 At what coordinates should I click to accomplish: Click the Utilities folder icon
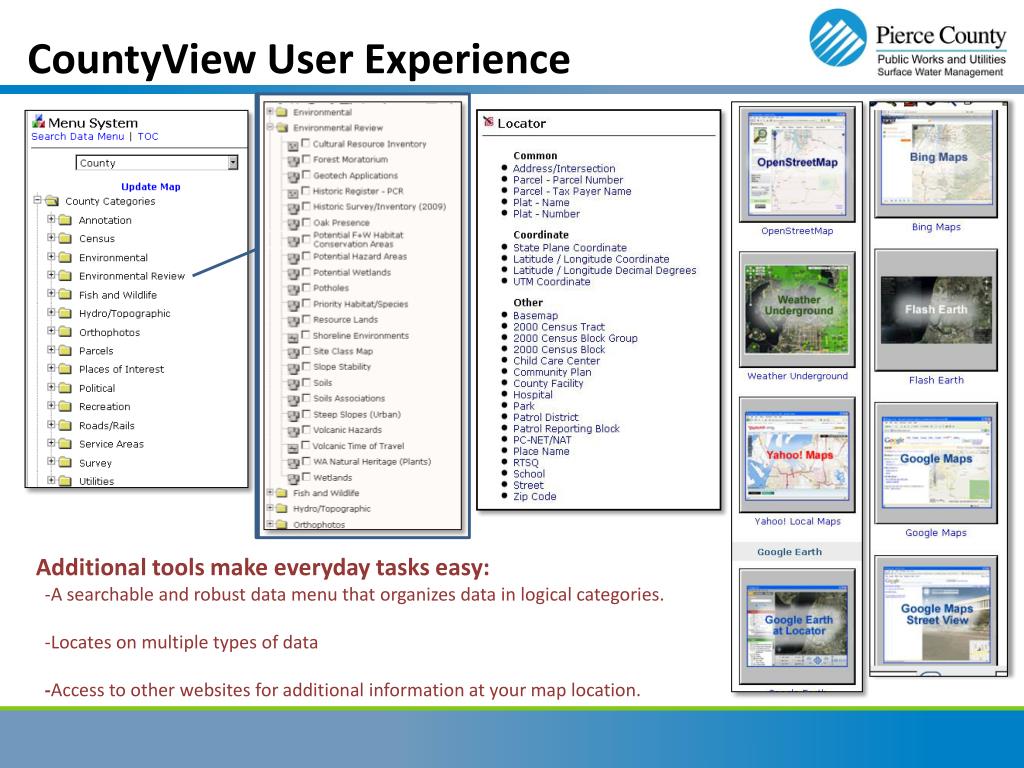click(65, 481)
